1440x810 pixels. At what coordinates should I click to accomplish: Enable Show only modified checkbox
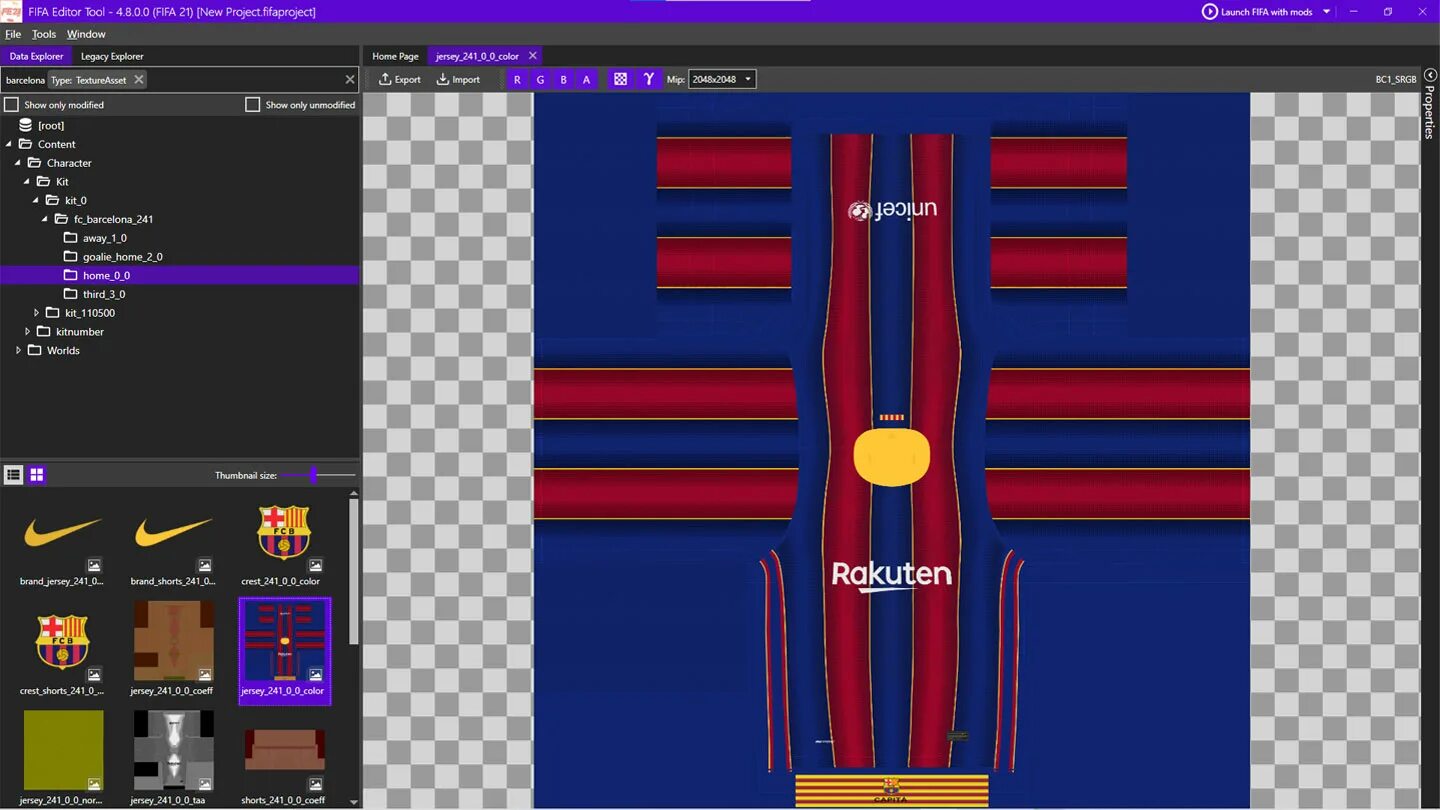click(x=12, y=104)
